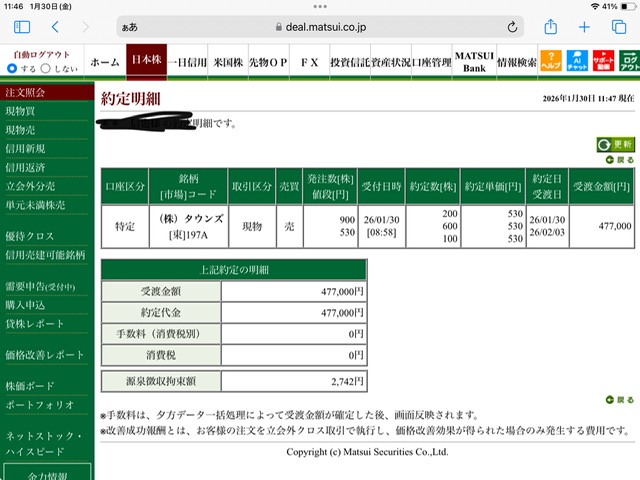Click the Copyright Matsui Securities footer text
Viewport: 640px width, 480px height.
pyautogui.click(x=367, y=452)
